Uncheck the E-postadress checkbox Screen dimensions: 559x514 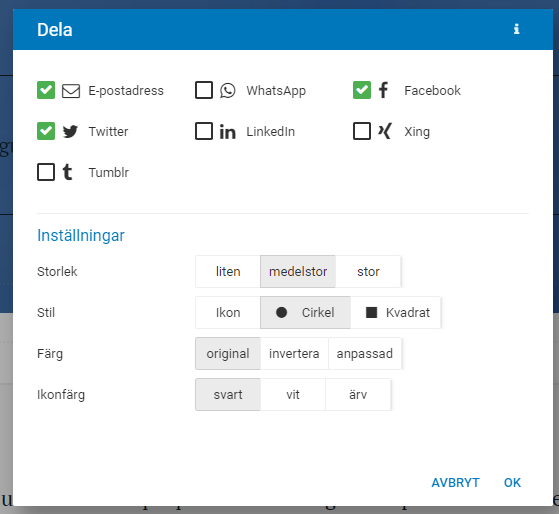click(x=46, y=90)
